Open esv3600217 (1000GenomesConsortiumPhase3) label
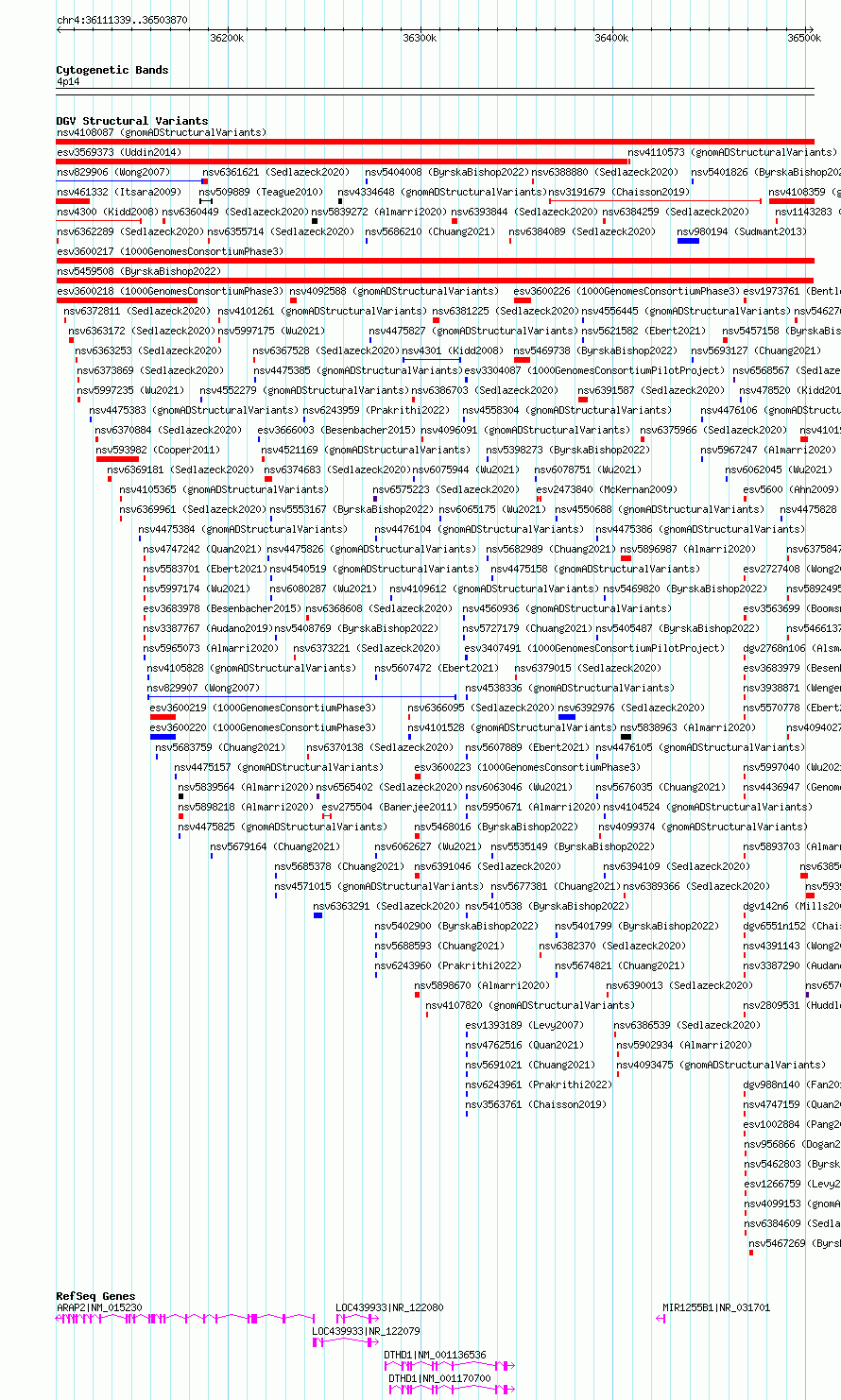 click(170, 251)
